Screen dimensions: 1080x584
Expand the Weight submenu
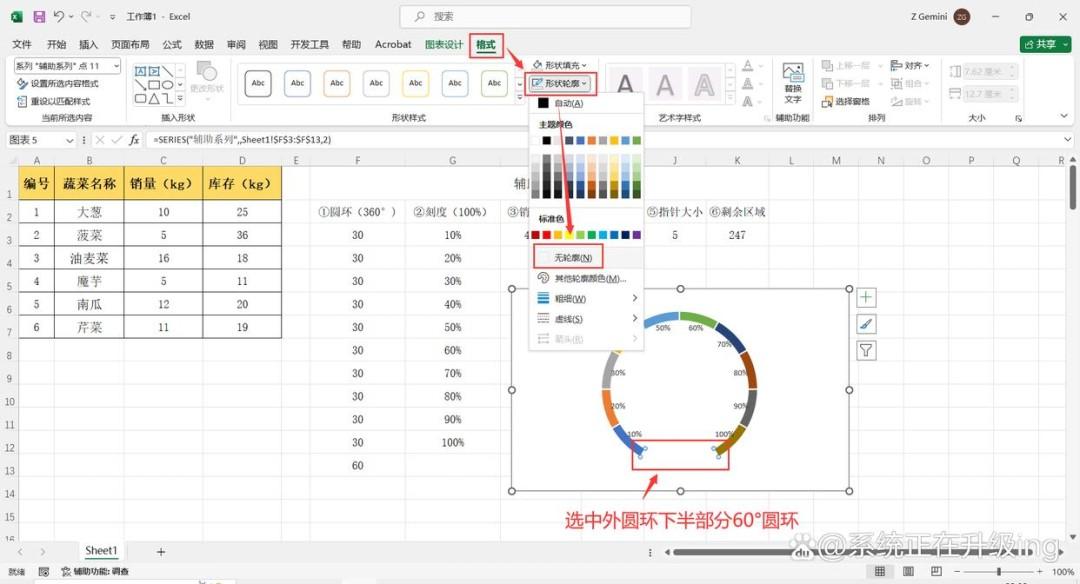click(587, 298)
